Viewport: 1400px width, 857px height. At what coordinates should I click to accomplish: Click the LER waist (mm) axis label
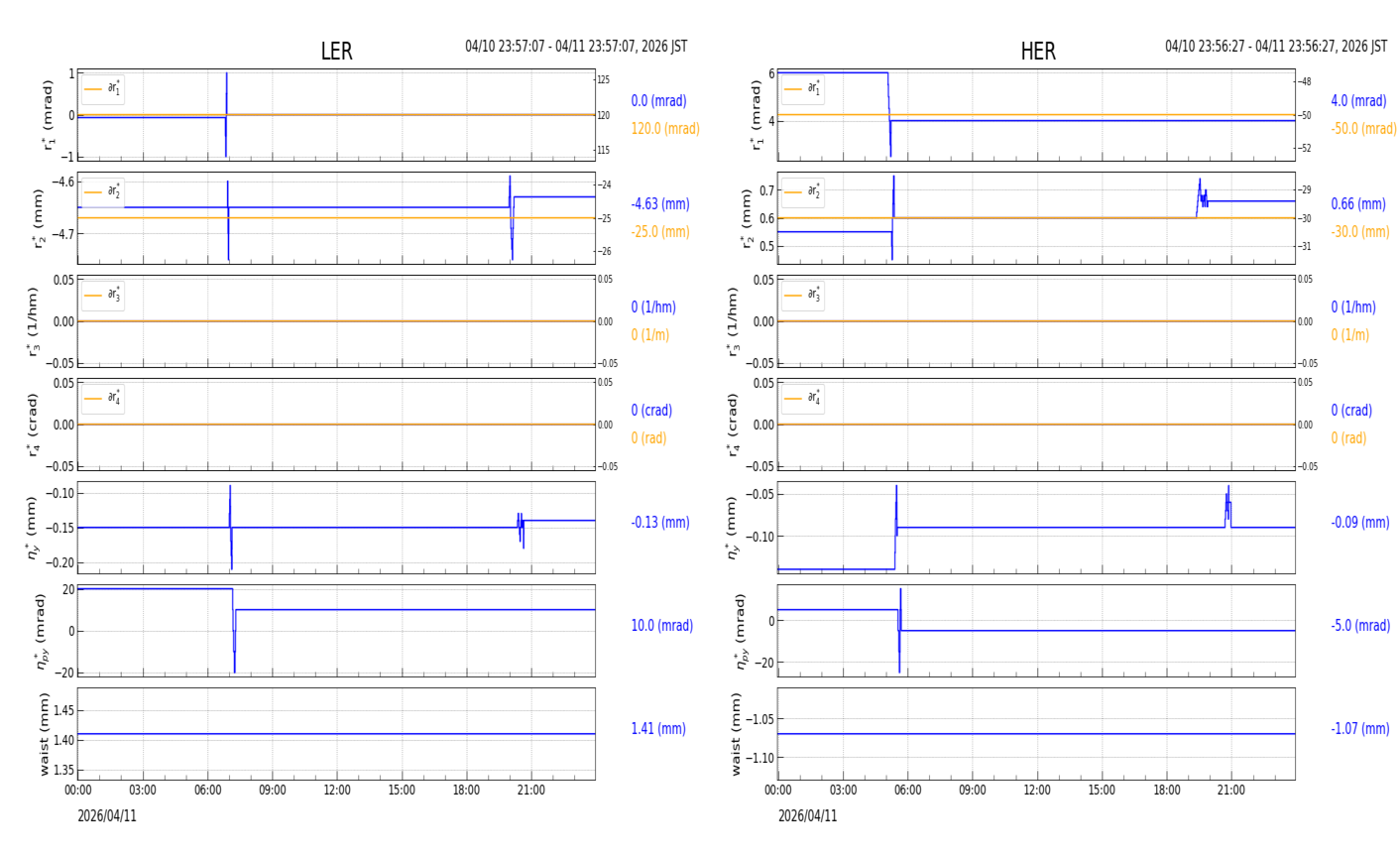[x=44, y=734]
